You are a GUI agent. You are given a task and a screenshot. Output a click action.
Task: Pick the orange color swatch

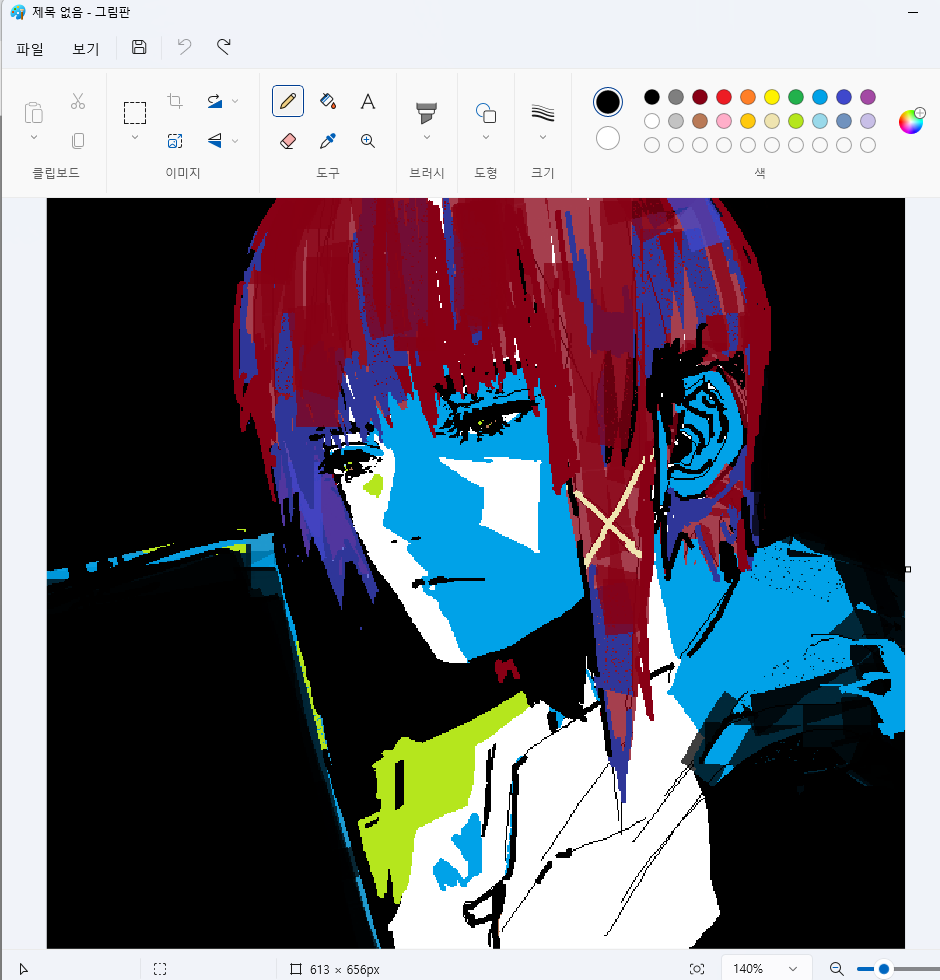(748, 97)
